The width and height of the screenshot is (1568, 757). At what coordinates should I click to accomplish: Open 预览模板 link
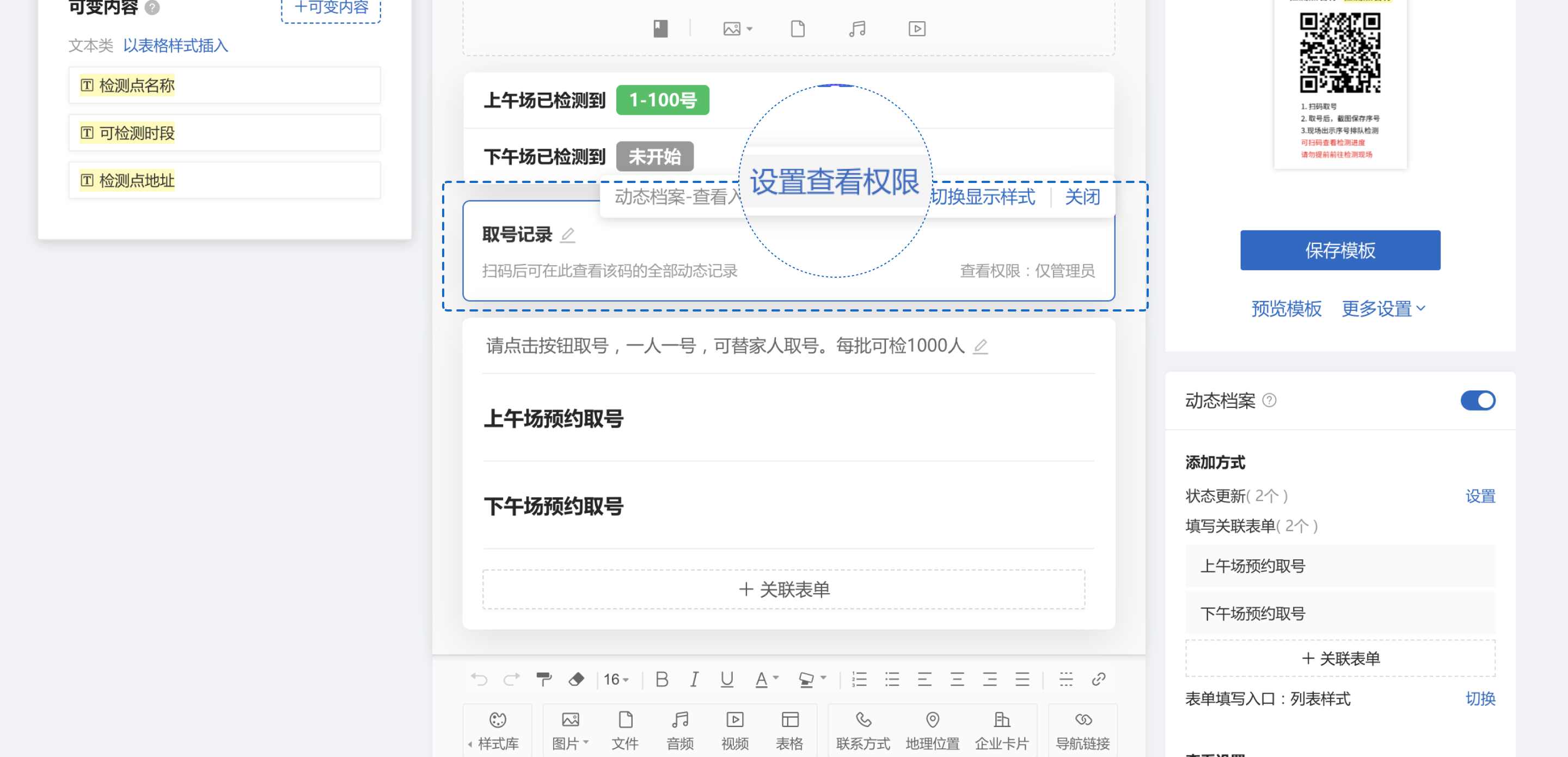(x=1285, y=309)
